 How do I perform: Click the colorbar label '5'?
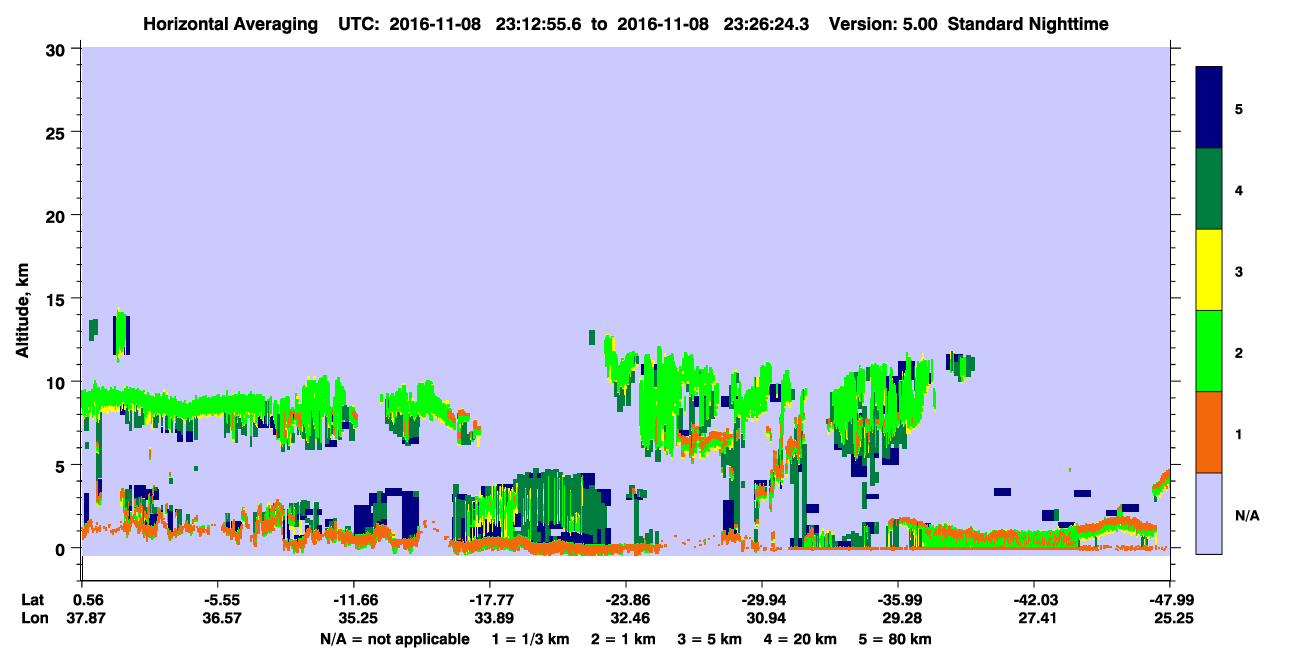pyautogui.click(x=1239, y=108)
